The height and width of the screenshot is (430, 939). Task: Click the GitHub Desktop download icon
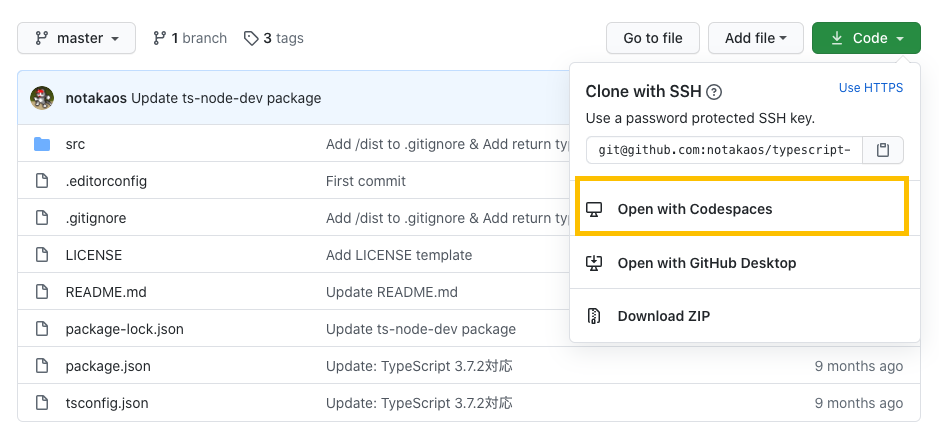click(593, 263)
